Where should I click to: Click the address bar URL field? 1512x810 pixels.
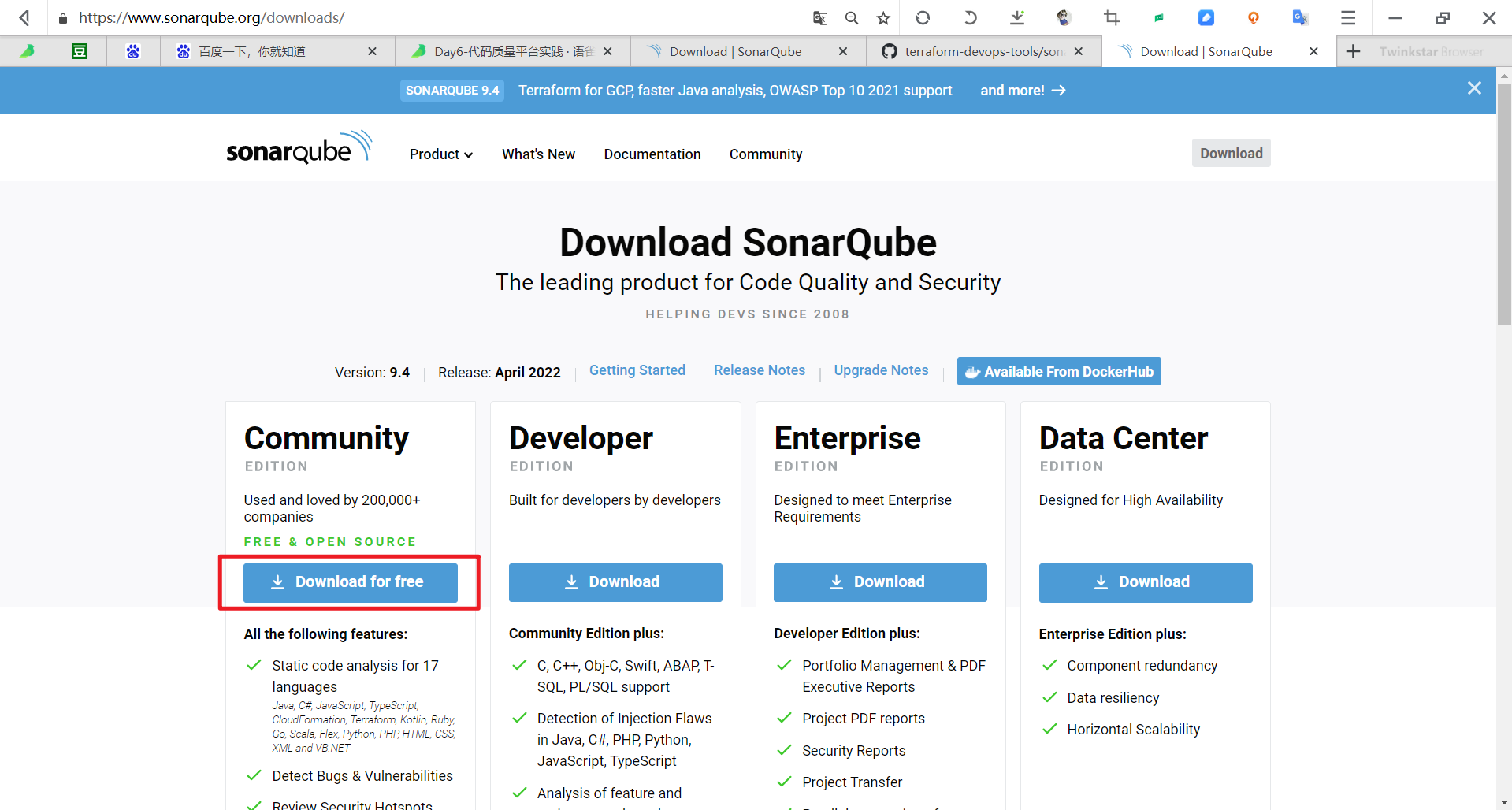(433, 17)
